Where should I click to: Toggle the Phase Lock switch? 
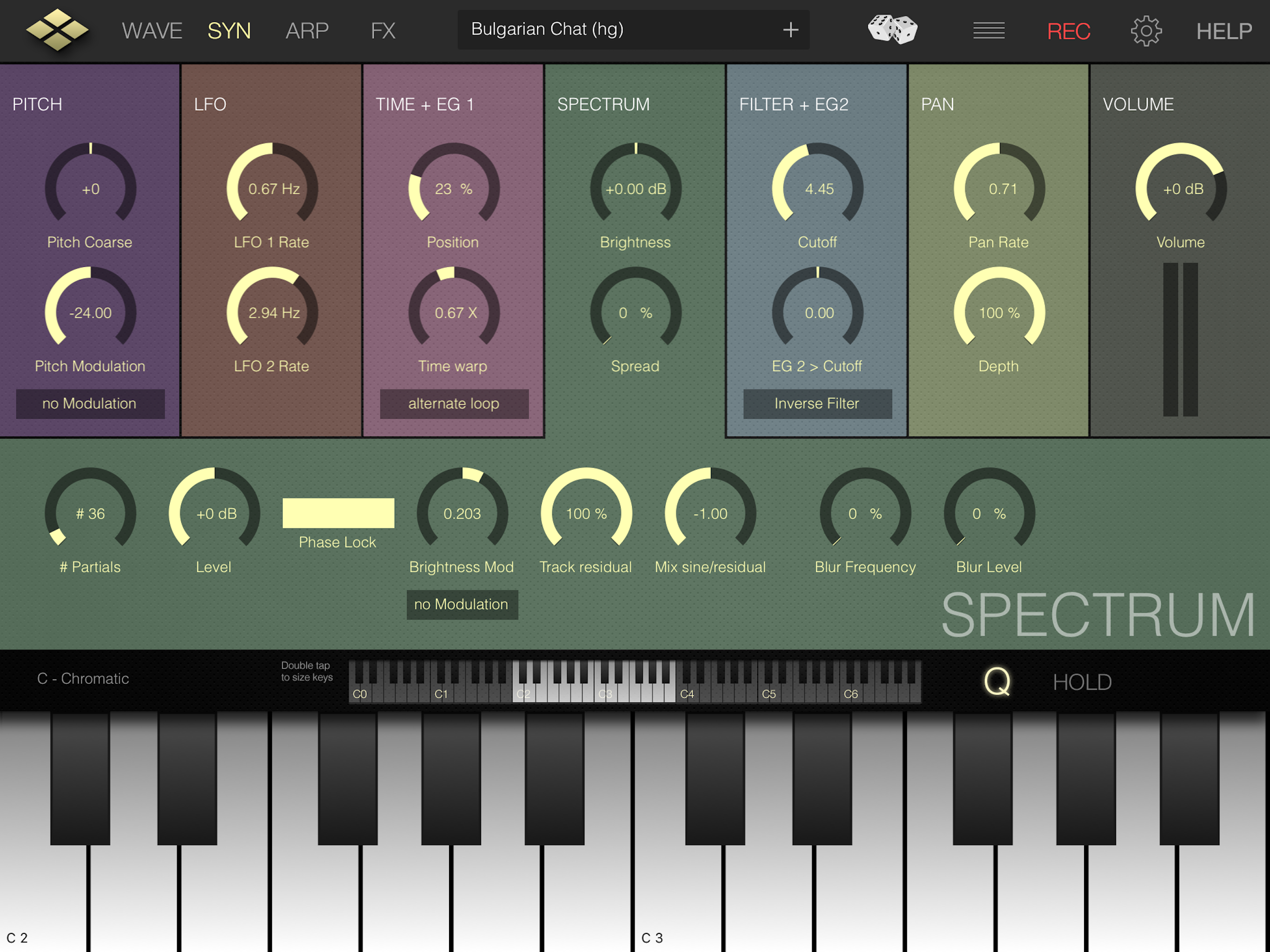338,513
